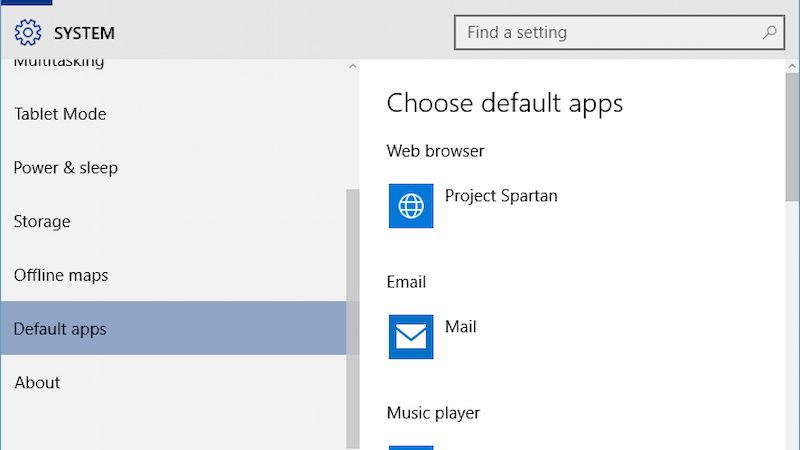Screen dimensions: 800x450
Task: Click the Choose default apps heading
Action: (x=505, y=104)
